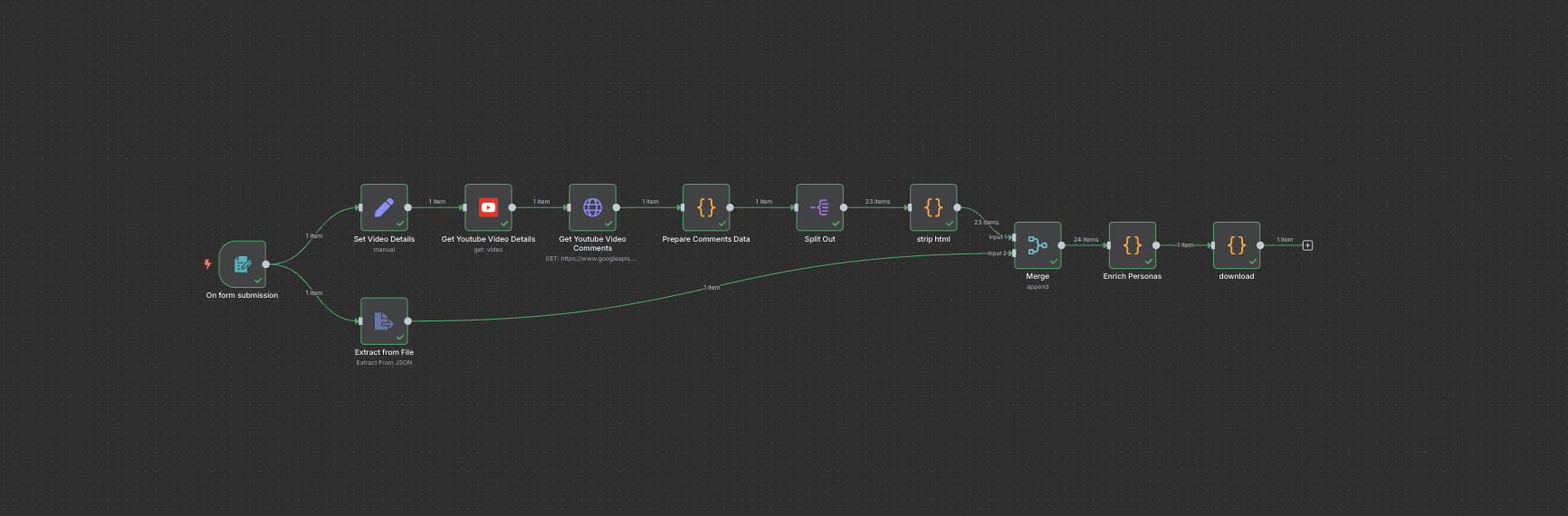
Task: Open the Prepare Comments Data code node
Action: click(x=706, y=207)
